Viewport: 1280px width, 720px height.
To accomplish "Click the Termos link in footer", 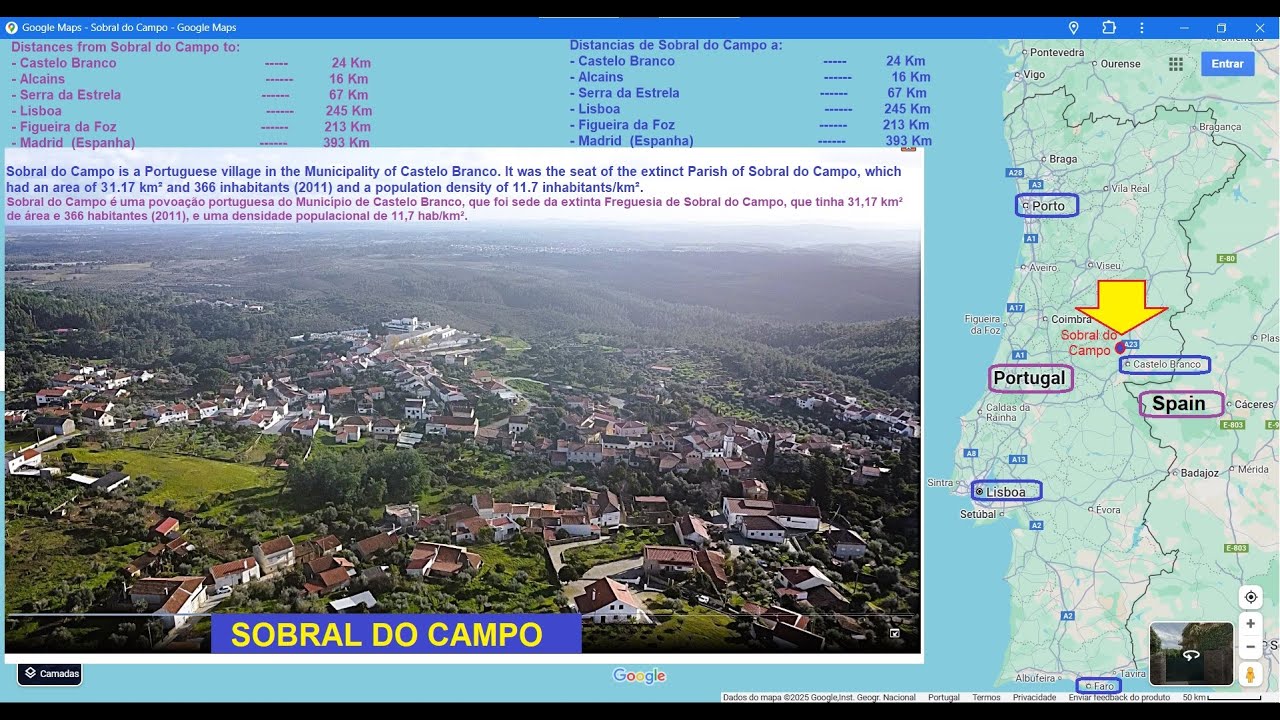I will pos(986,697).
